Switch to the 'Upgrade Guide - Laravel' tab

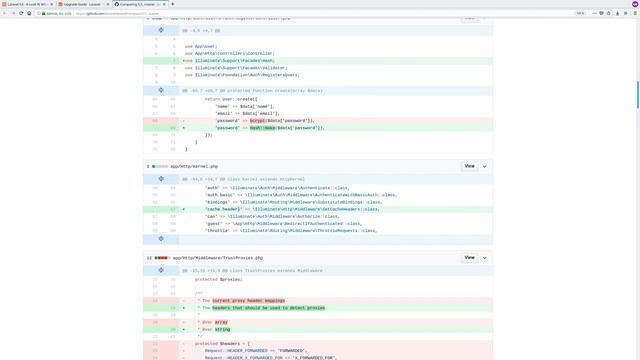(84, 4)
